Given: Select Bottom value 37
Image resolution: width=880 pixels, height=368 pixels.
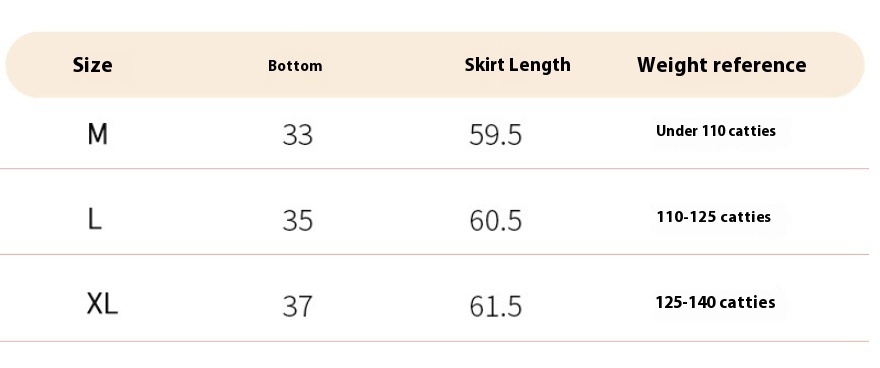Looking at the screenshot, I should click(297, 306).
